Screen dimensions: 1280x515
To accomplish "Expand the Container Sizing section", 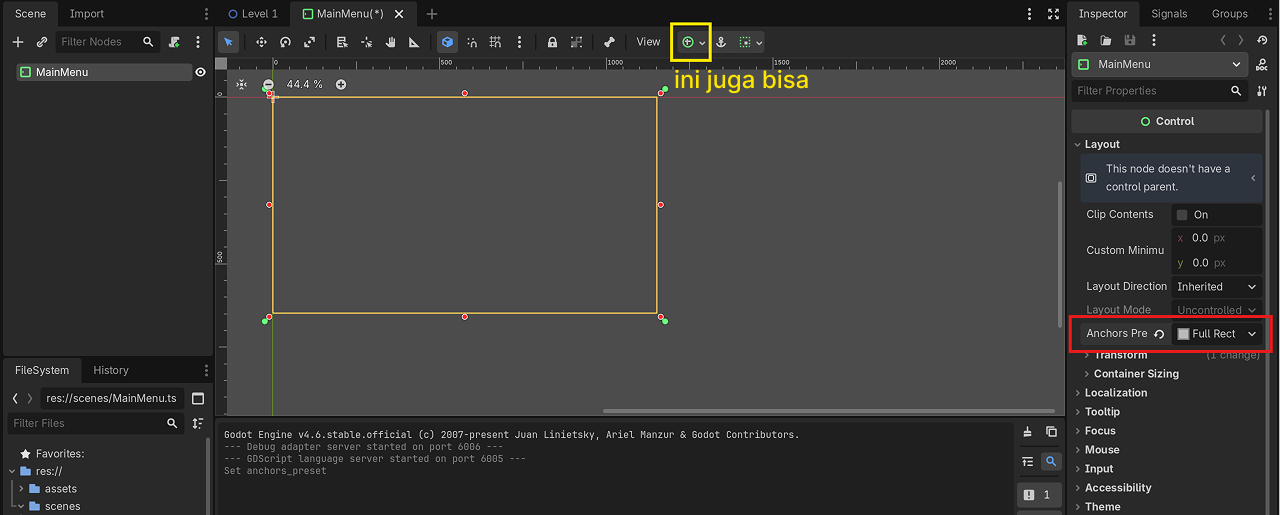I will pyautogui.click(x=1135, y=374).
